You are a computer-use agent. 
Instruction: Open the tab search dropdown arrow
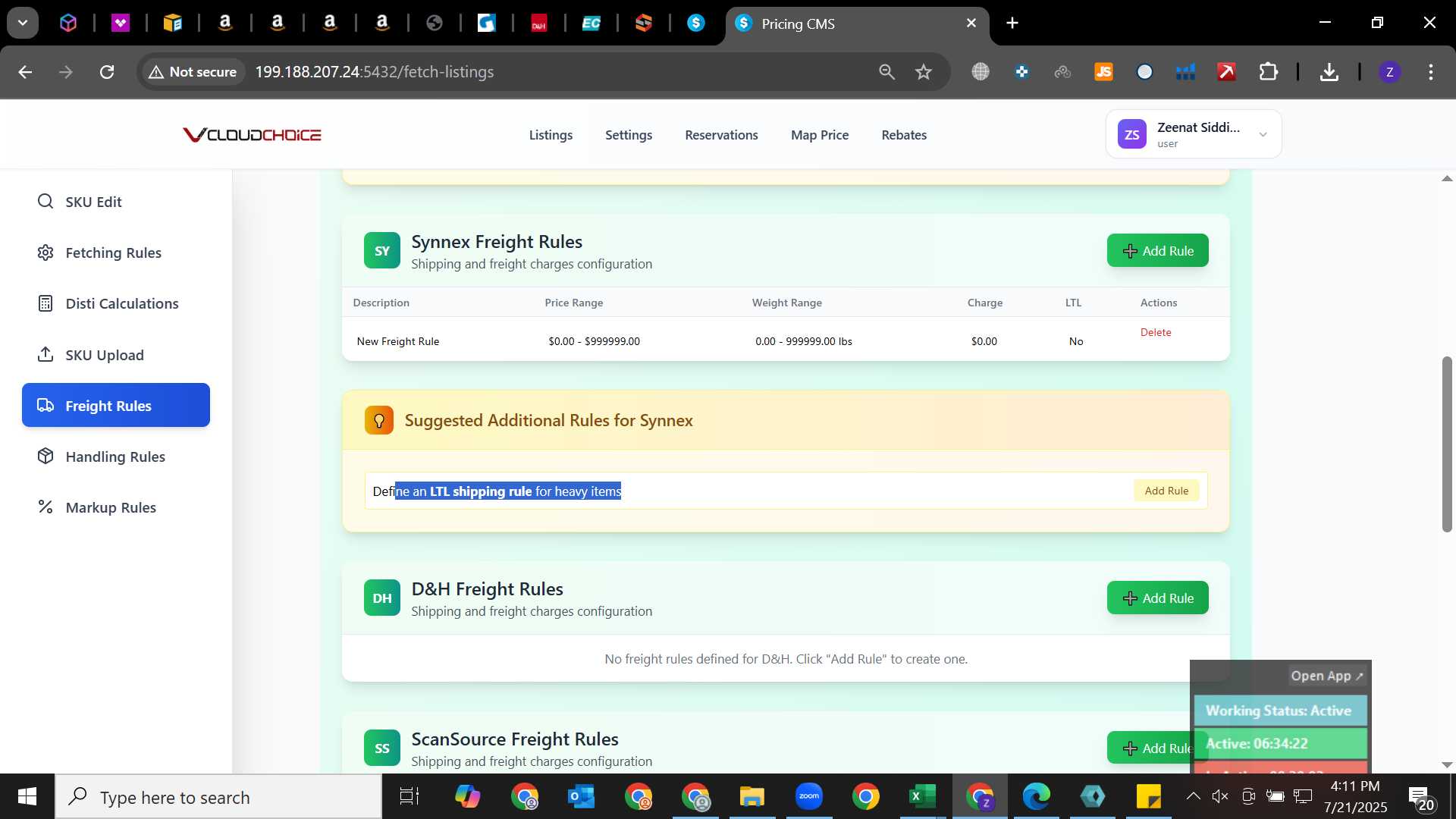click(x=23, y=23)
